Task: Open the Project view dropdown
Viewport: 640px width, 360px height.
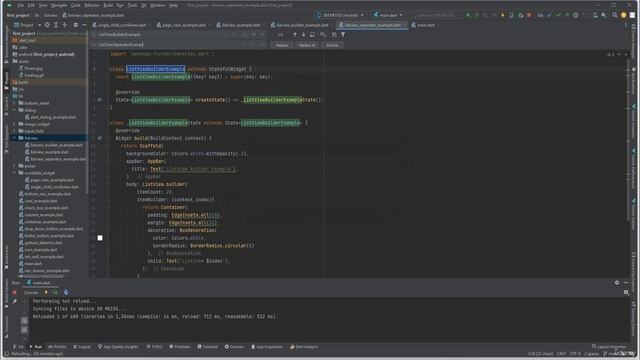Action: (x=28, y=25)
